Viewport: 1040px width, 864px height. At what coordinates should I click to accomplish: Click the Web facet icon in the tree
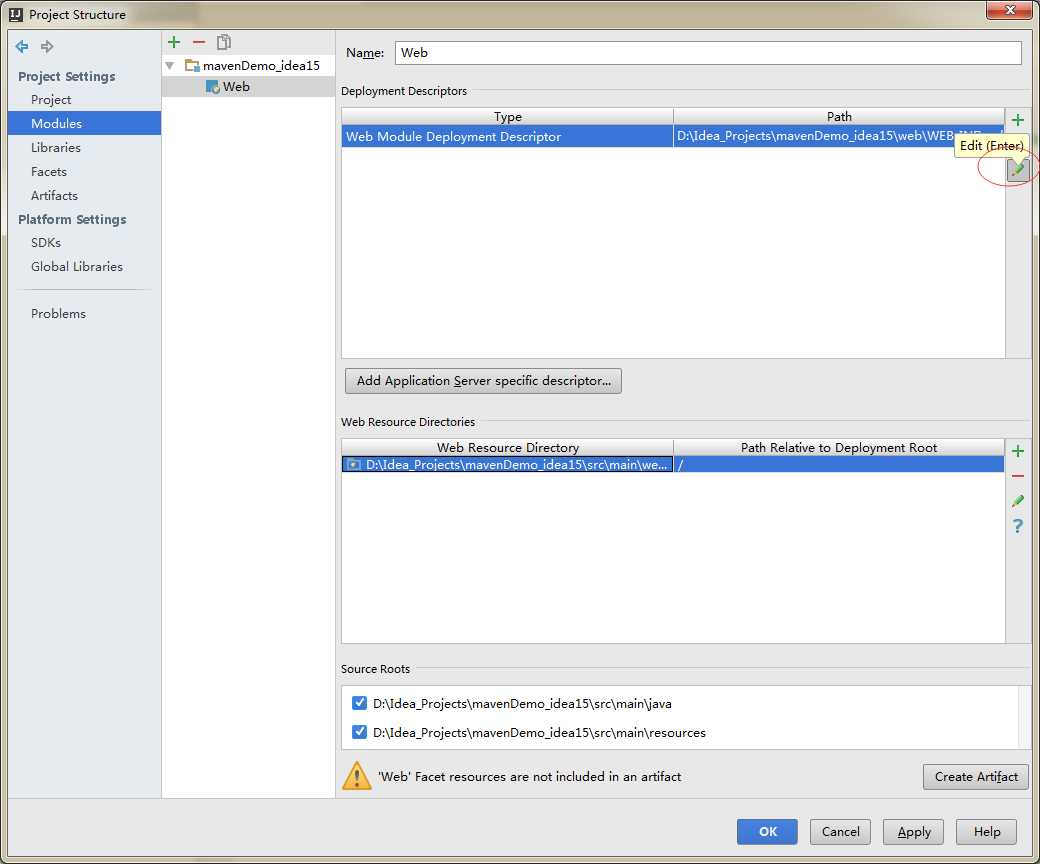[213, 87]
